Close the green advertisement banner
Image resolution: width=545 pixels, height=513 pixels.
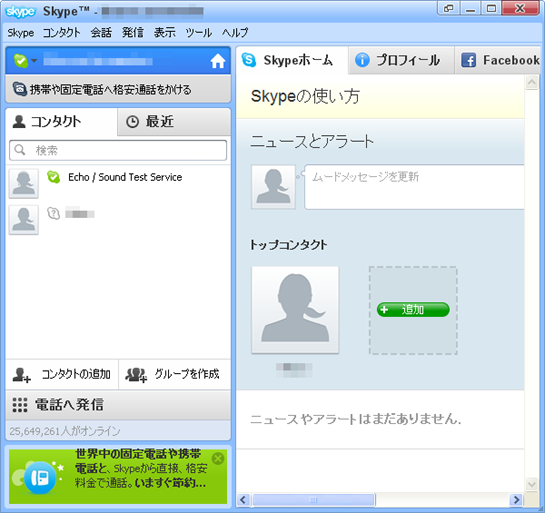tap(218, 459)
